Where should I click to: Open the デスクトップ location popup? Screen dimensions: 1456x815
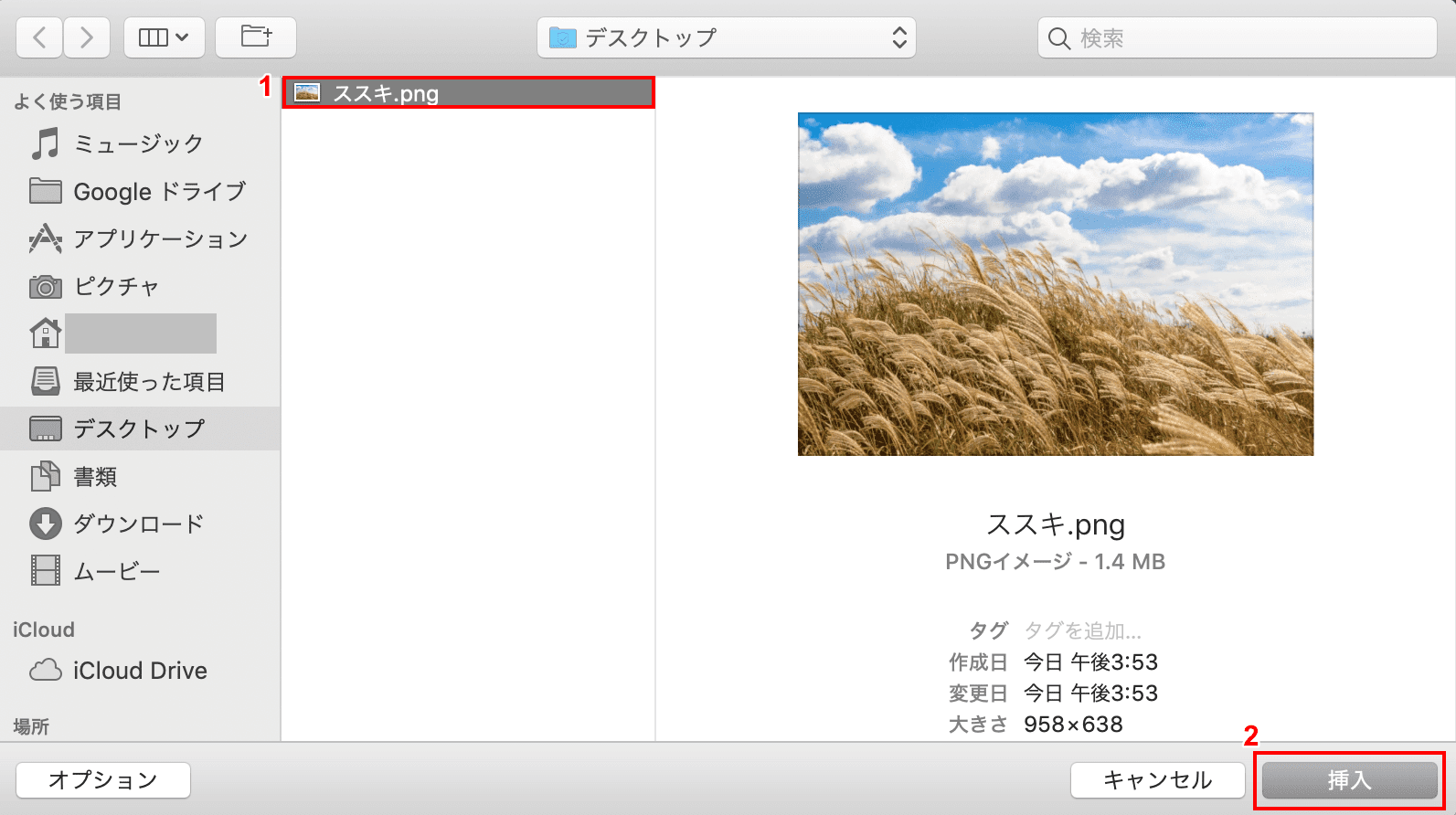coord(727,37)
